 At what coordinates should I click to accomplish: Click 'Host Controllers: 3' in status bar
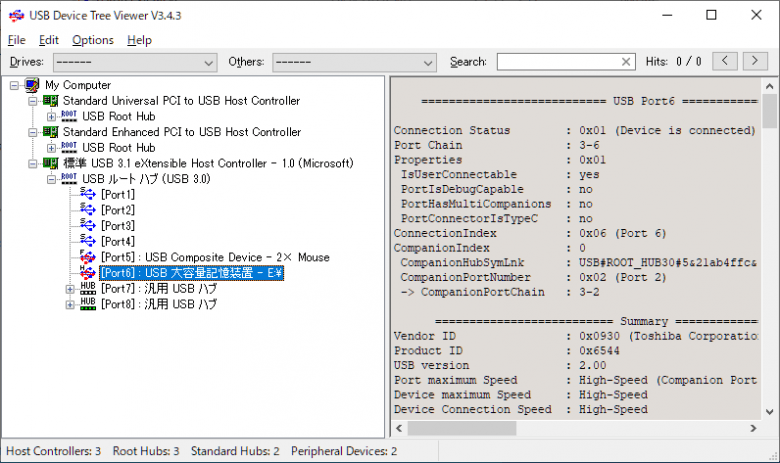54,451
